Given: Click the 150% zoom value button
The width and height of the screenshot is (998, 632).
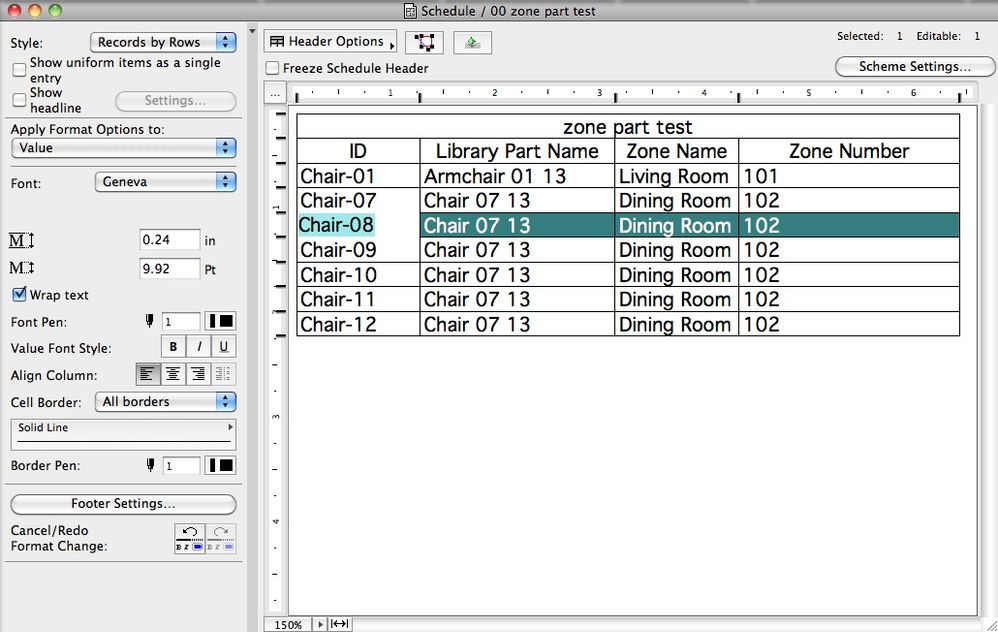Looking at the screenshot, I should (288, 624).
